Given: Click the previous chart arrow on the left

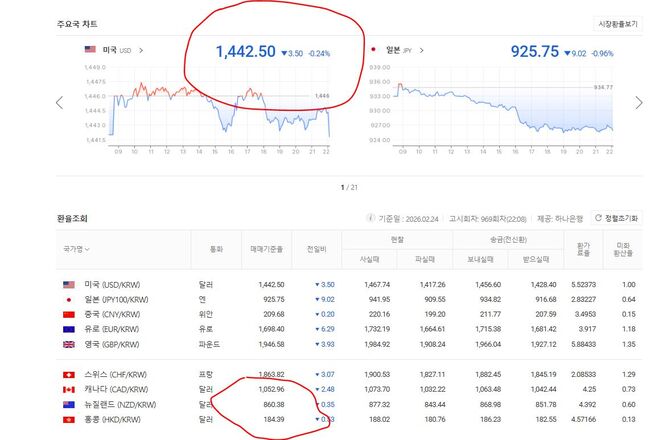Looking at the screenshot, I should point(59,102).
